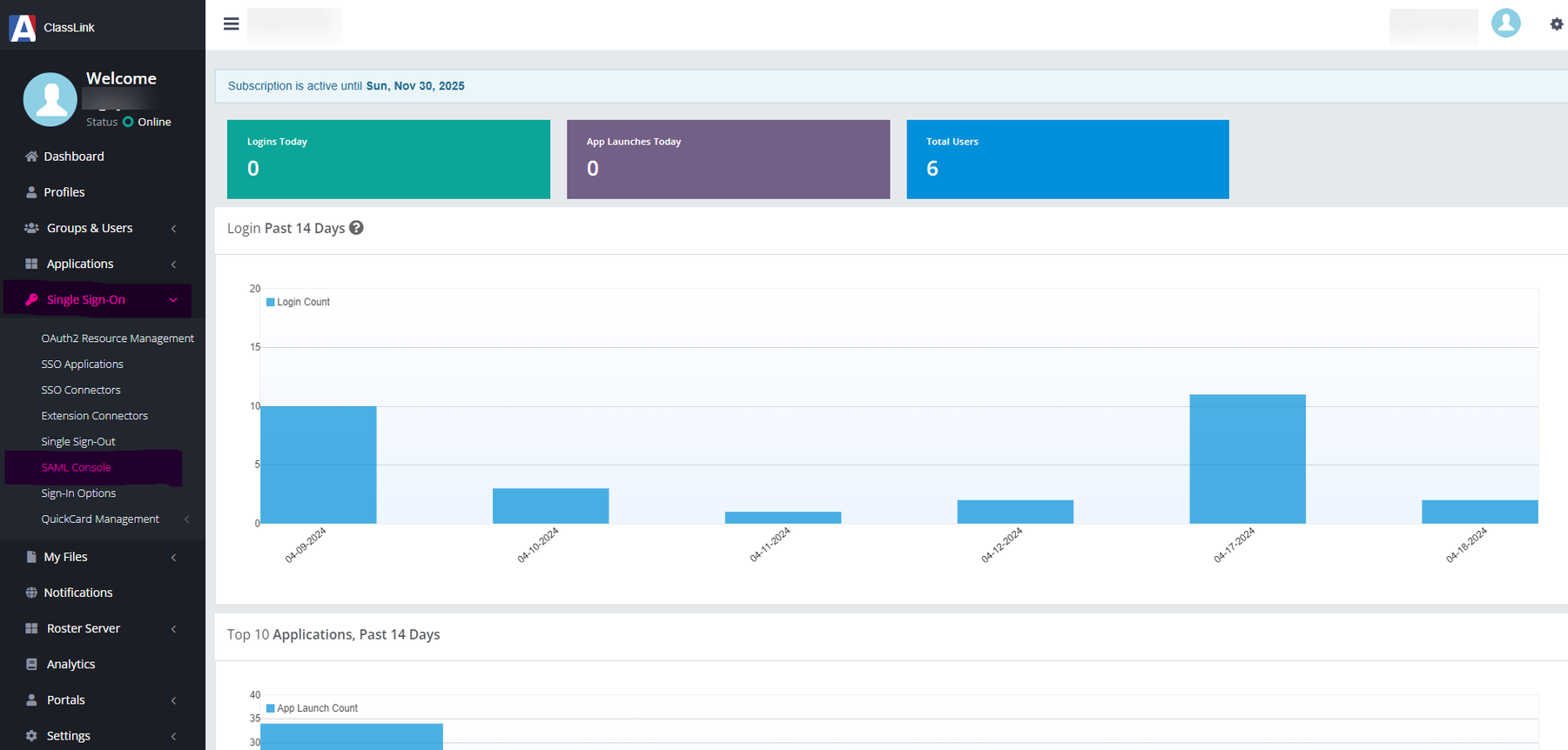Screen dimensions: 1568x750
Task: Open SSO Connectors submenu item
Action: (81, 390)
